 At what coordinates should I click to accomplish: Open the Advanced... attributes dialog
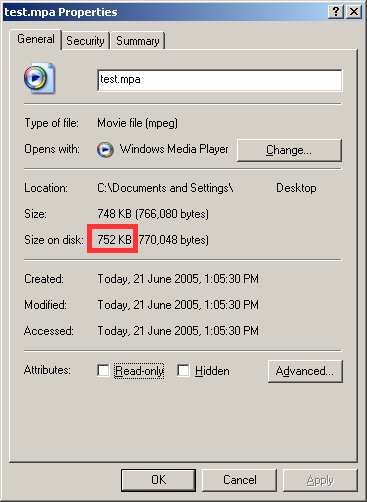coord(305,371)
